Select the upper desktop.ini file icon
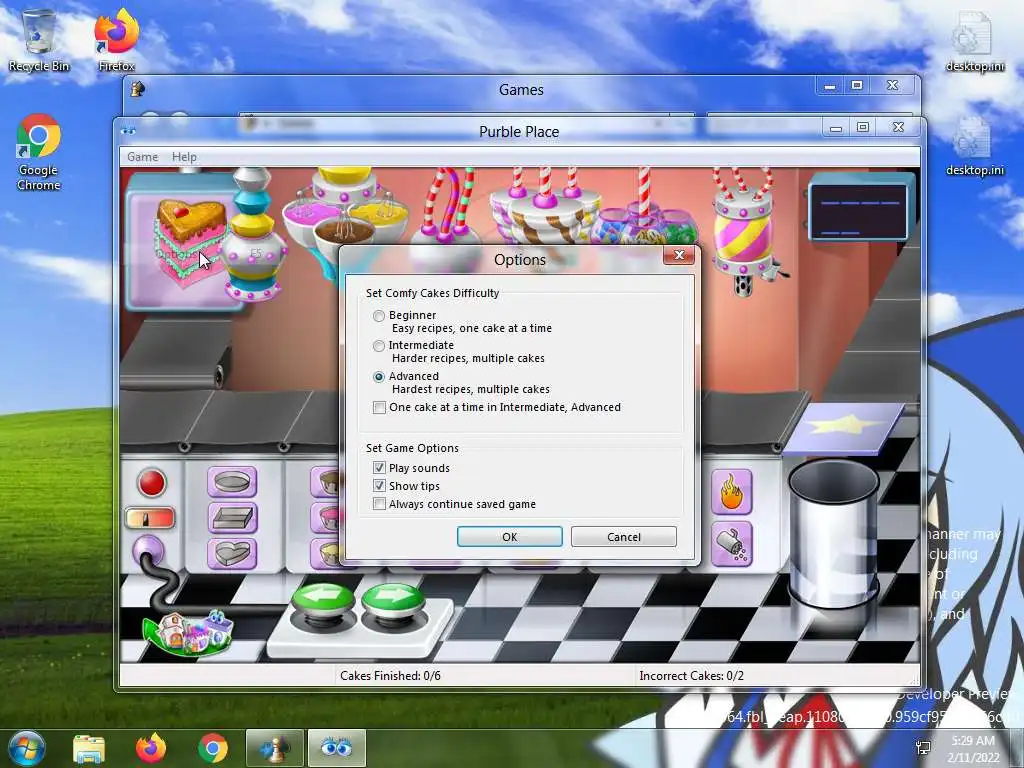Screen dimensions: 1024x768 tap(974, 42)
